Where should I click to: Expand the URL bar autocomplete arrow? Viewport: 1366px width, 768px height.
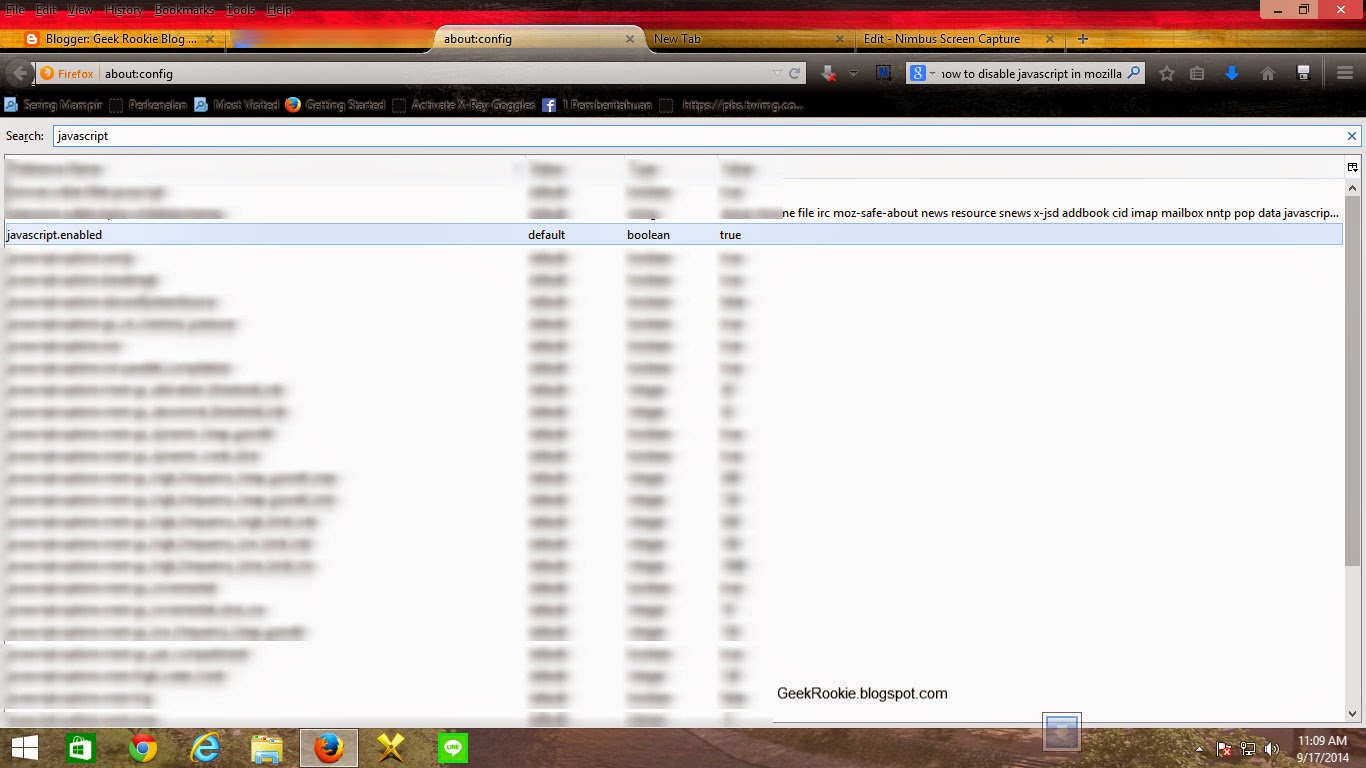(x=777, y=73)
